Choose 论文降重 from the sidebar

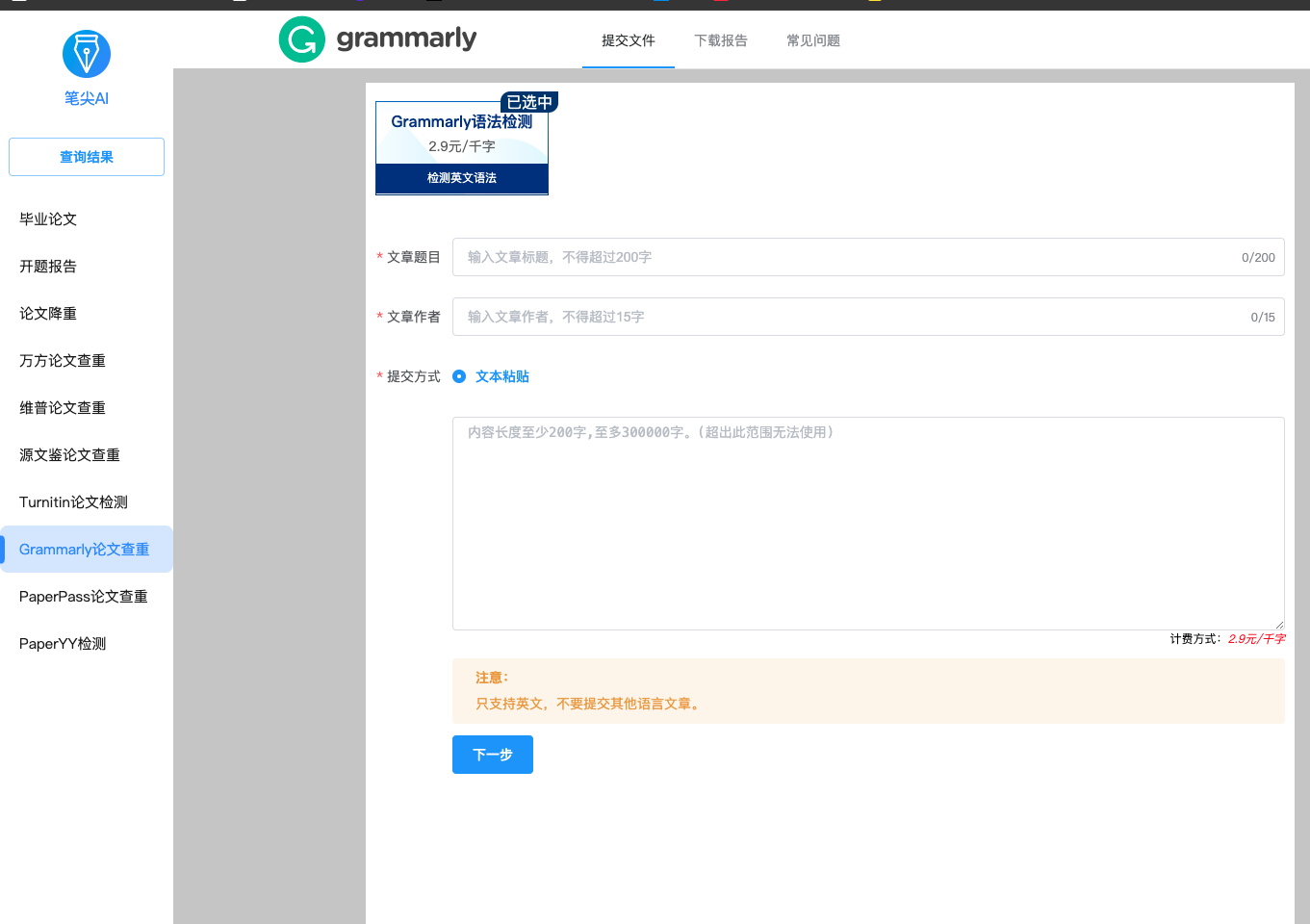pyautogui.click(x=48, y=314)
